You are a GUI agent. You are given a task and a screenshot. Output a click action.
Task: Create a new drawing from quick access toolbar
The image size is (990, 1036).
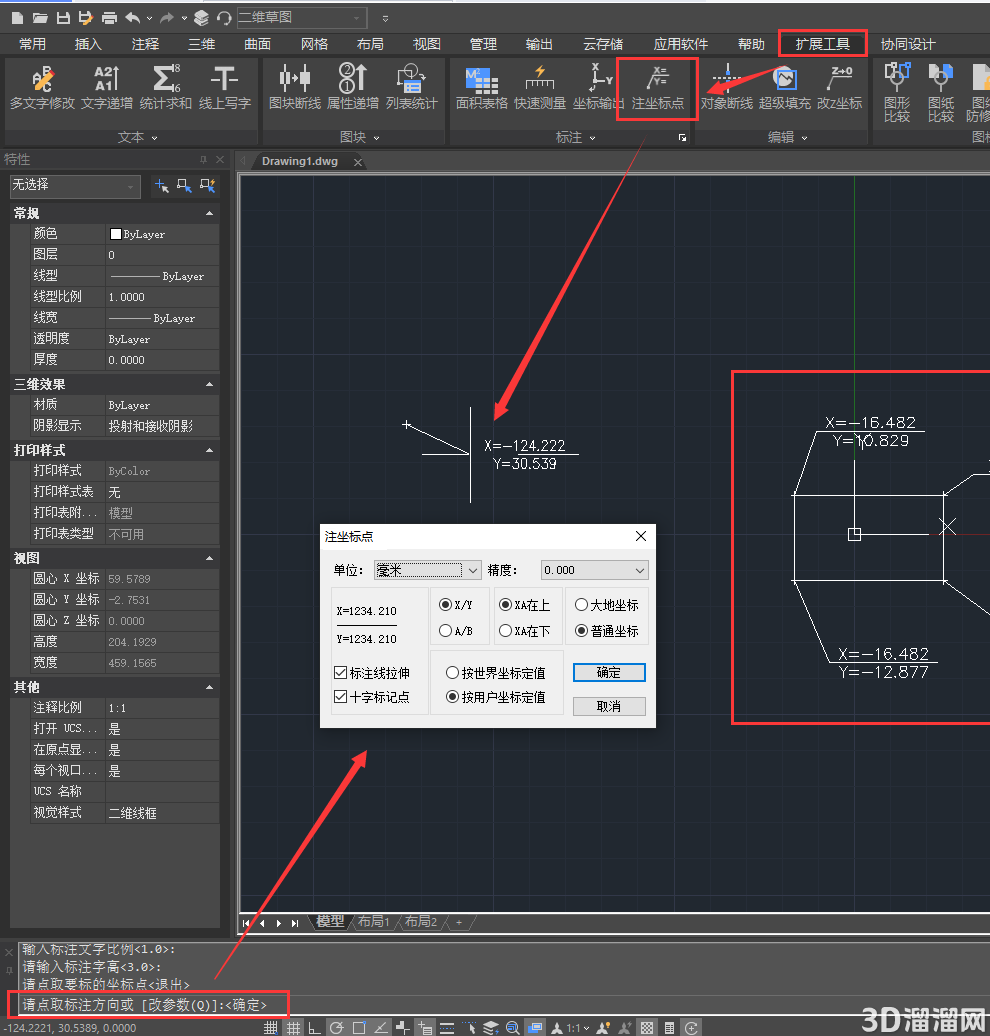click(x=18, y=18)
